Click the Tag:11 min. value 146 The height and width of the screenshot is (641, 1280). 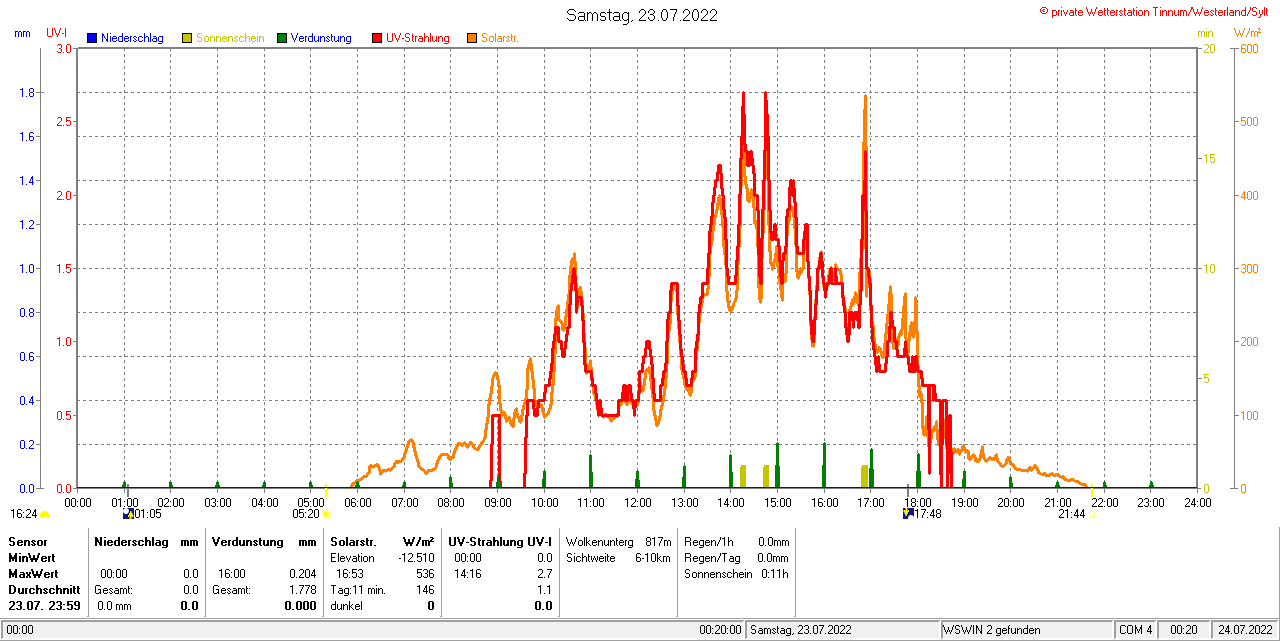[425, 590]
